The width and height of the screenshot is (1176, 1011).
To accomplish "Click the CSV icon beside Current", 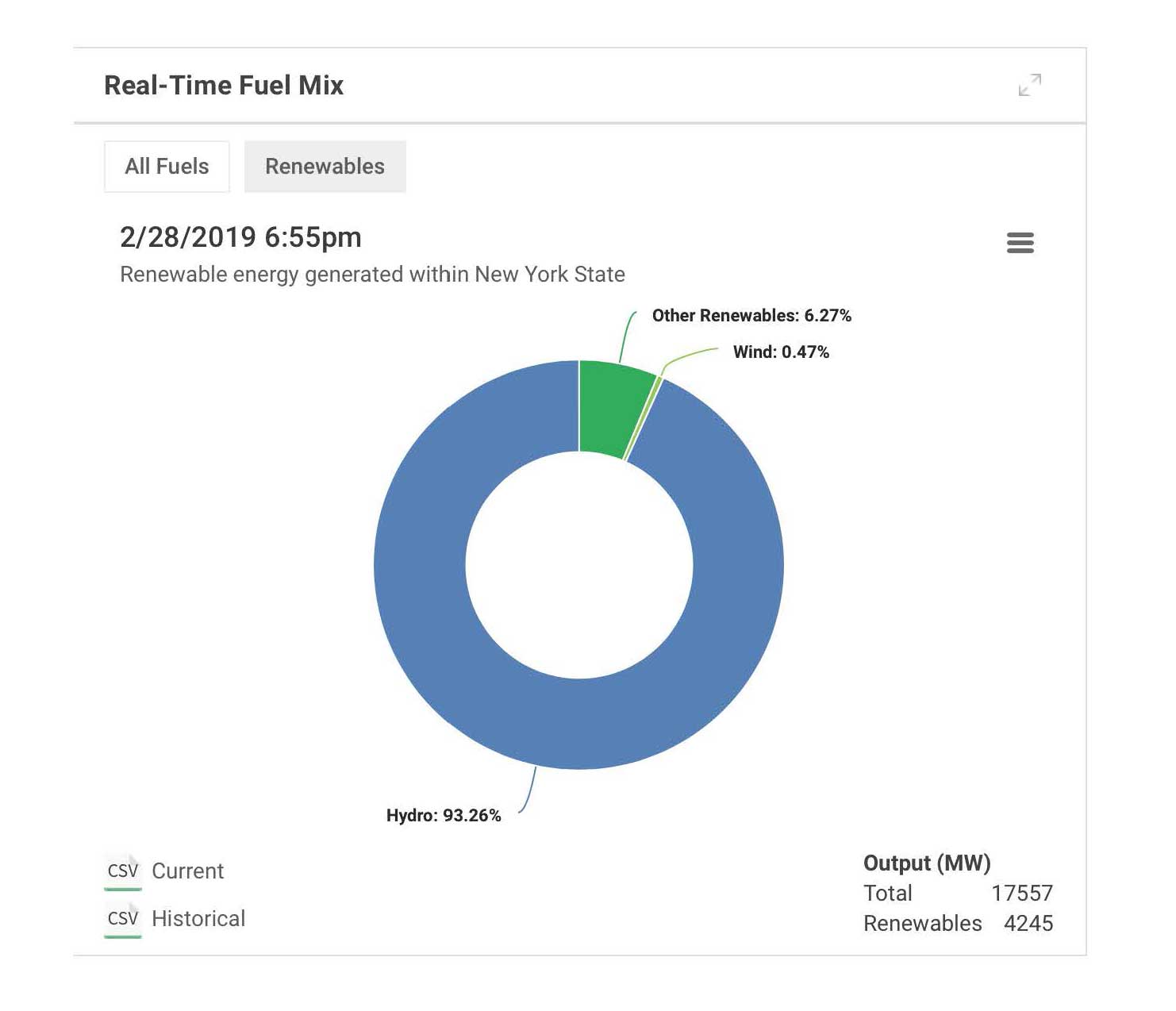I will (123, 871).
